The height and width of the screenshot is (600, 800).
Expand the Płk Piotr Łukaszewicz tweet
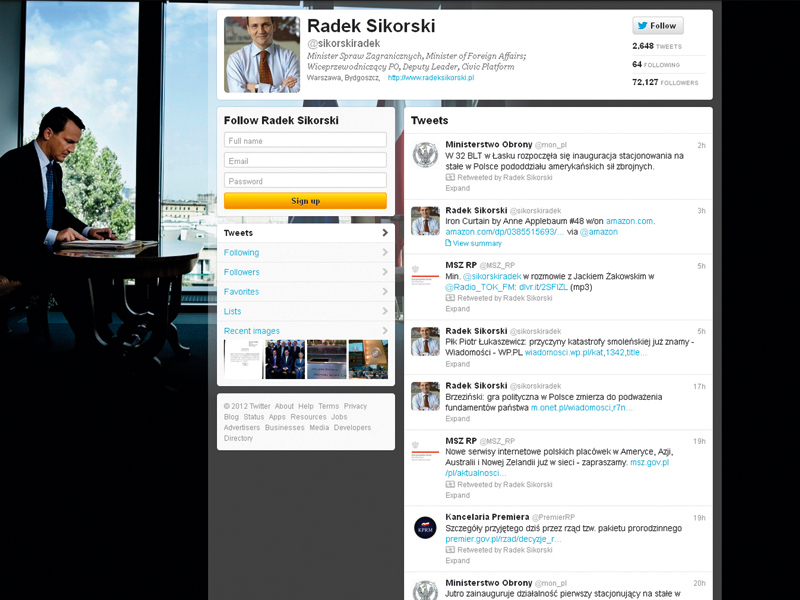457,364
